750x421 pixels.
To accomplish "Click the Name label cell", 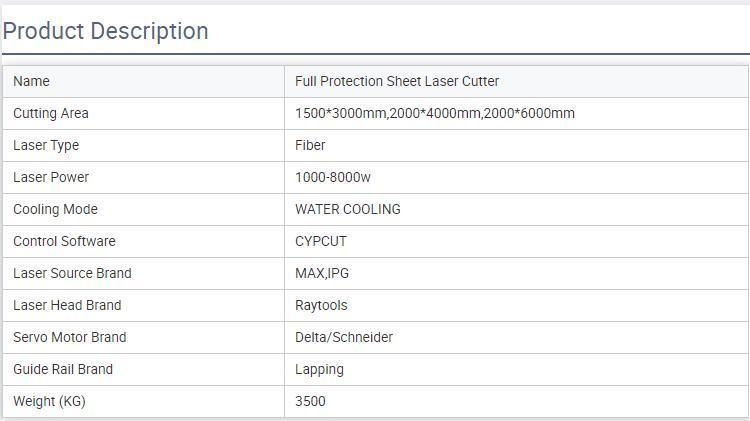I will pos(31,81).
